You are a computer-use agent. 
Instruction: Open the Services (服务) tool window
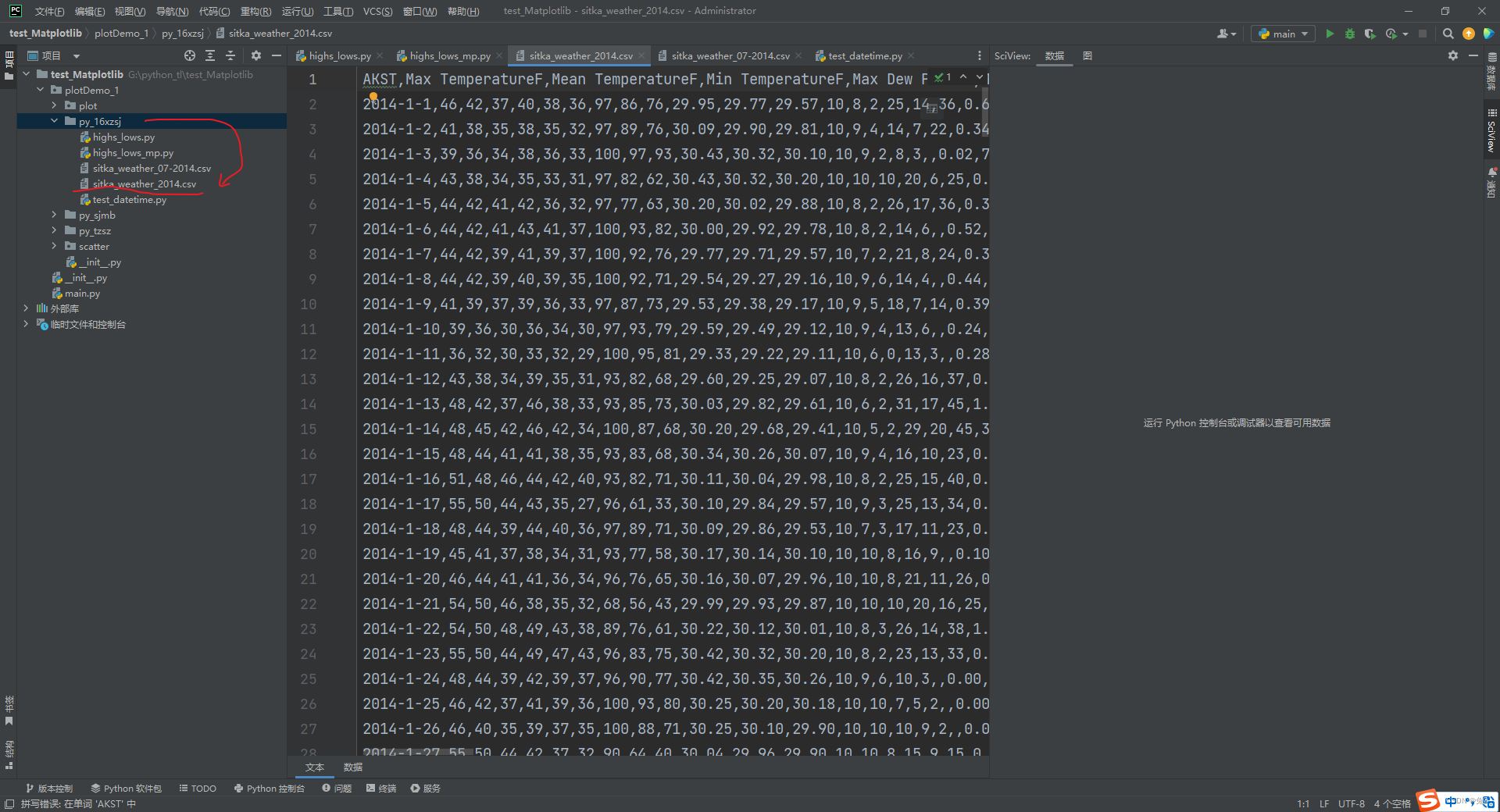coord(426,789)
